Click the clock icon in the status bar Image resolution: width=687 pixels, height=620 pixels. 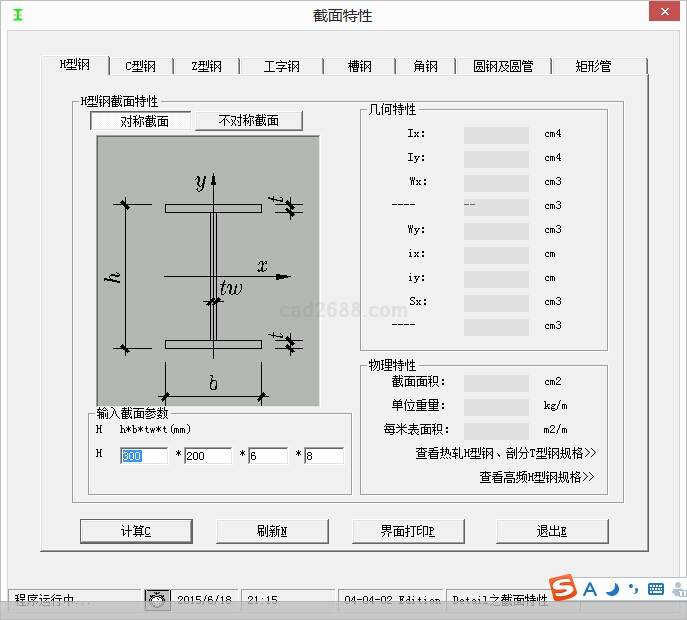pos(158,600)
